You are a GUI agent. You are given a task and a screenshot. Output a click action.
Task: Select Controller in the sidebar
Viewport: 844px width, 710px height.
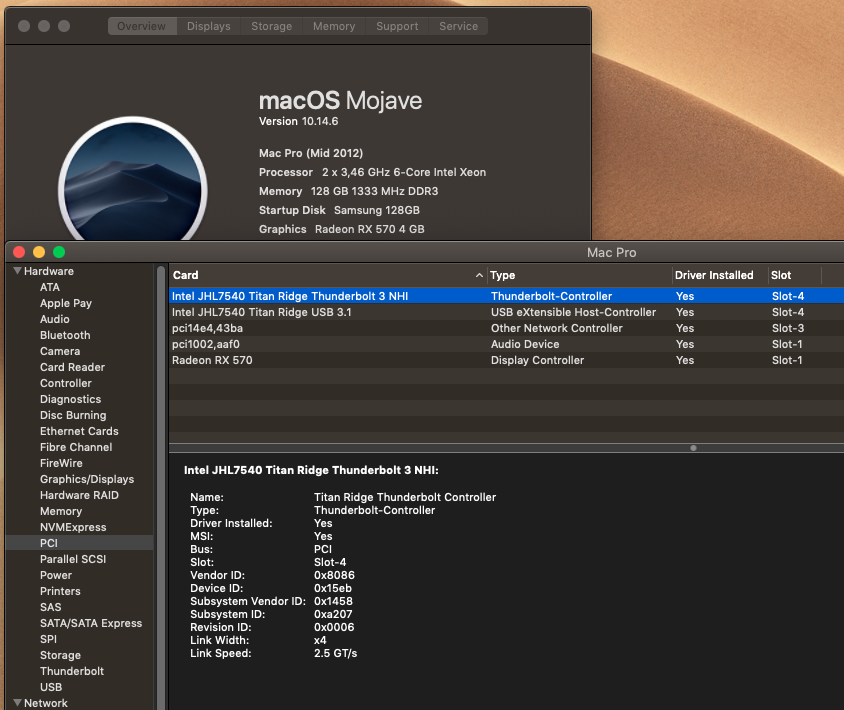tap(66, 383)
